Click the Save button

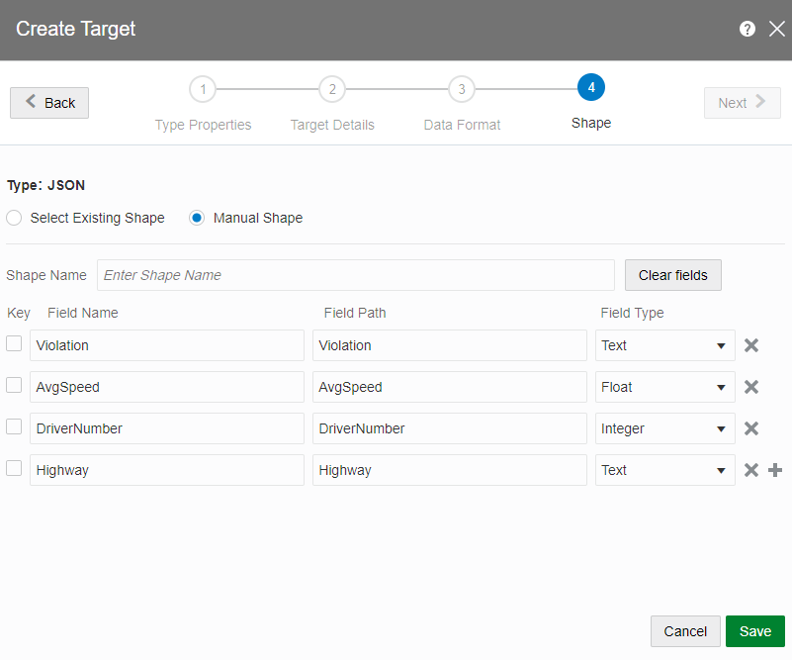click(755, 631)
